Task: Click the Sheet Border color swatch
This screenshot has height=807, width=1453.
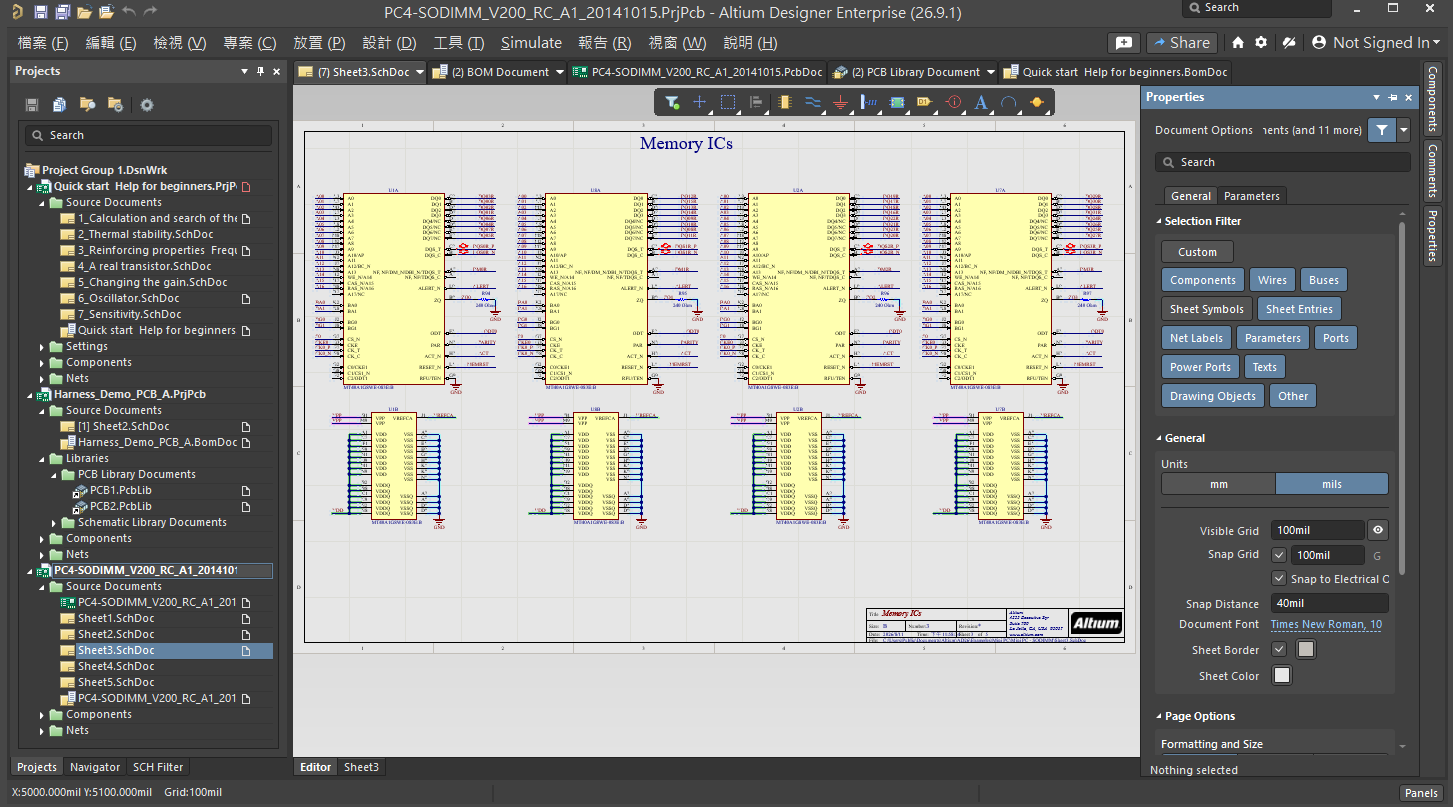Action: (1305, 649)
